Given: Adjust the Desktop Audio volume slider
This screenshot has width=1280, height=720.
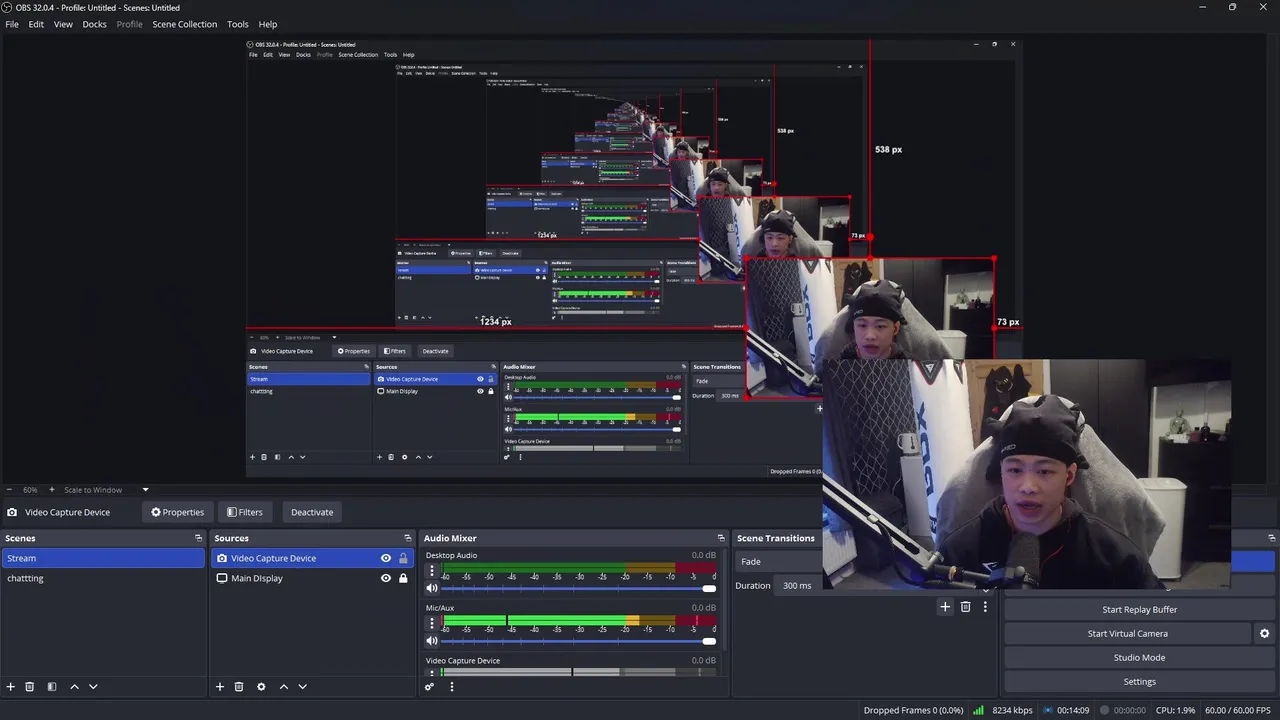Looking at the screenshot, I should click(x=579, y=588).
